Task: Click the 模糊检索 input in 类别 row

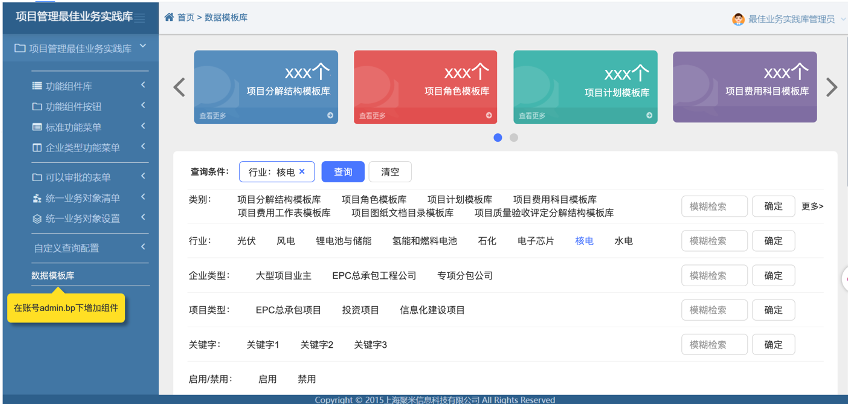Action: pos(714,206)
